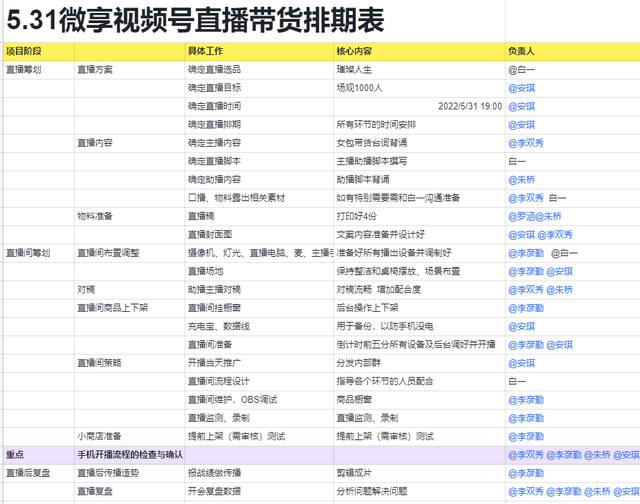Select the 助播主播对稿 cell

point(259,290)
